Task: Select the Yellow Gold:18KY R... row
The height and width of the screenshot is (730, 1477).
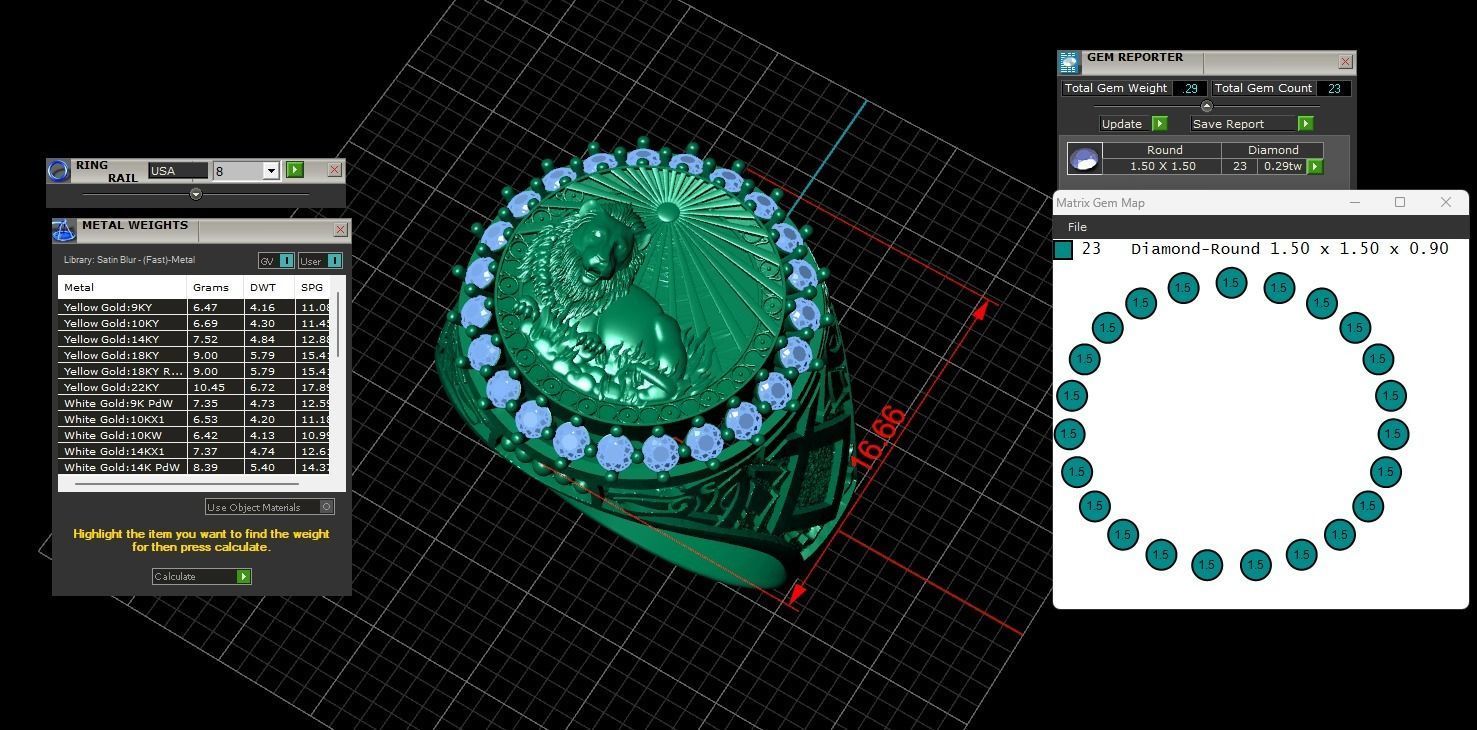Action: tap(194, 371)
